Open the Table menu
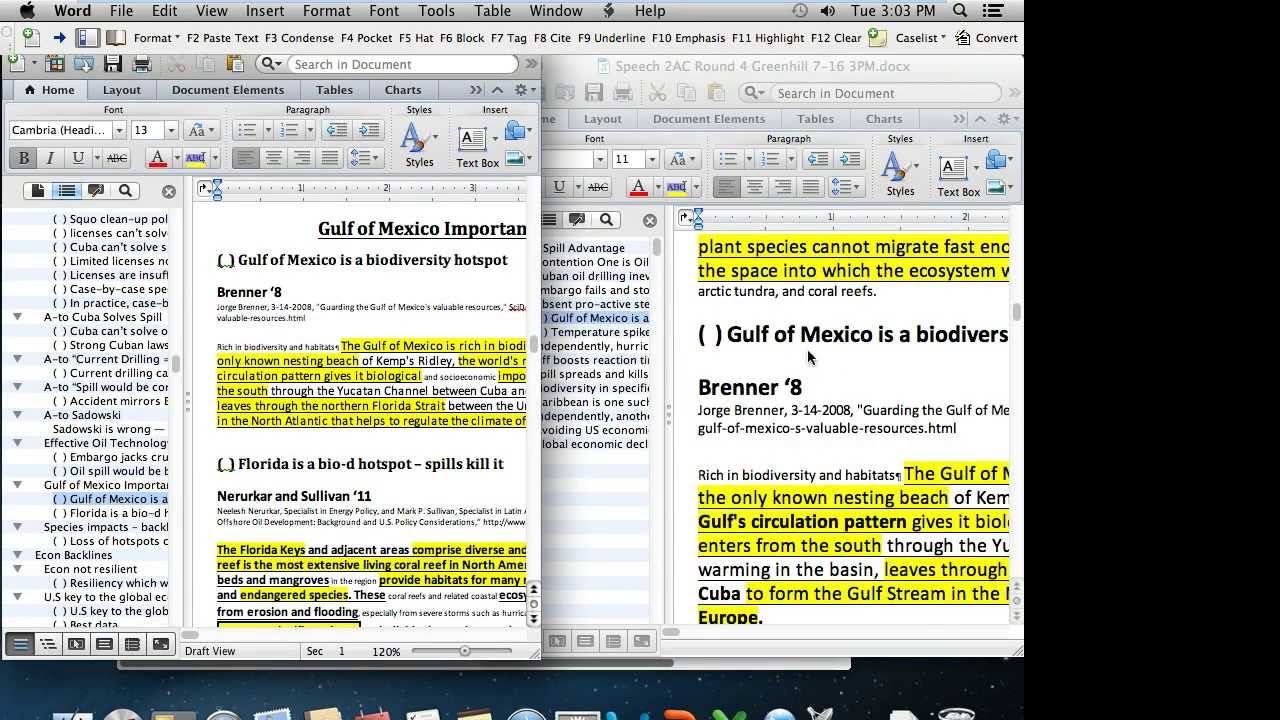This screenshot has height=720, width=1280. tap(492, 11)
